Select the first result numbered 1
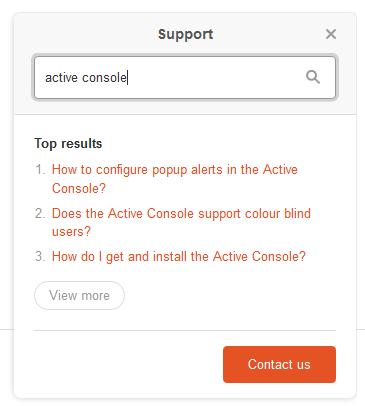 pos(175,179)
